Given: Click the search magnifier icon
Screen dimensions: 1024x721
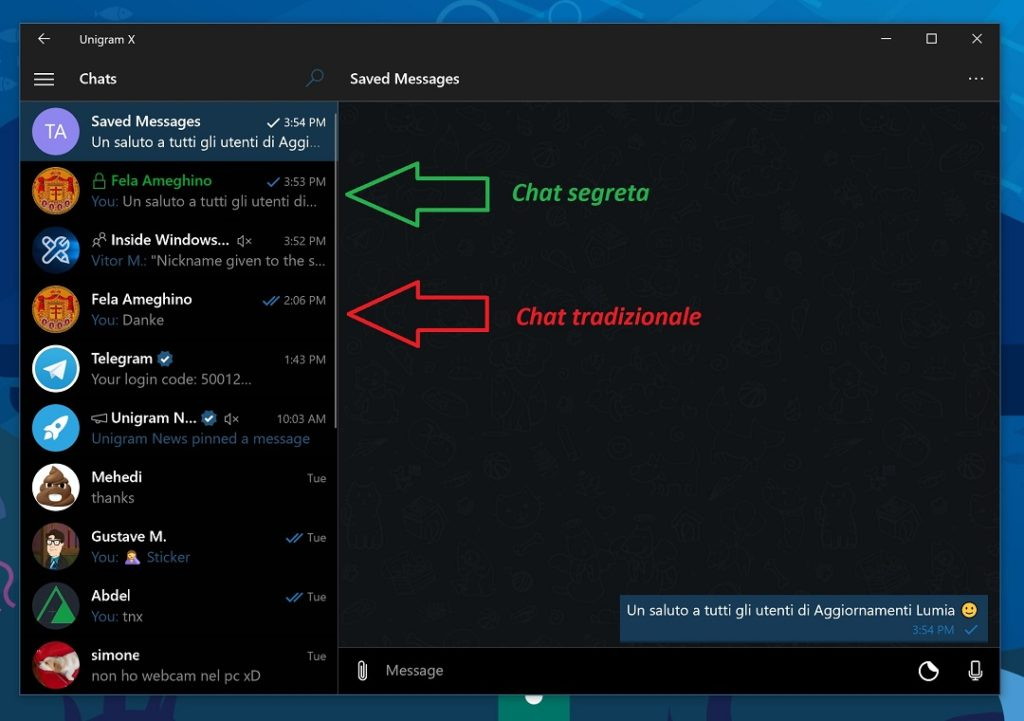Looking at the screenshot, I should point(315,78).
